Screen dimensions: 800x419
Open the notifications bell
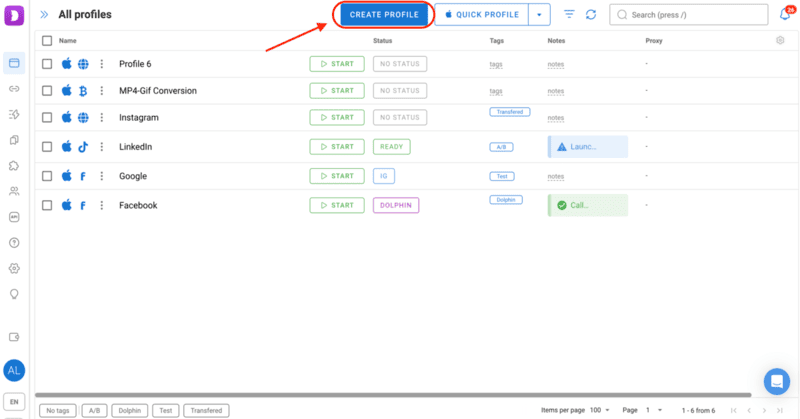pyautogui.click(x=785, y=14)
